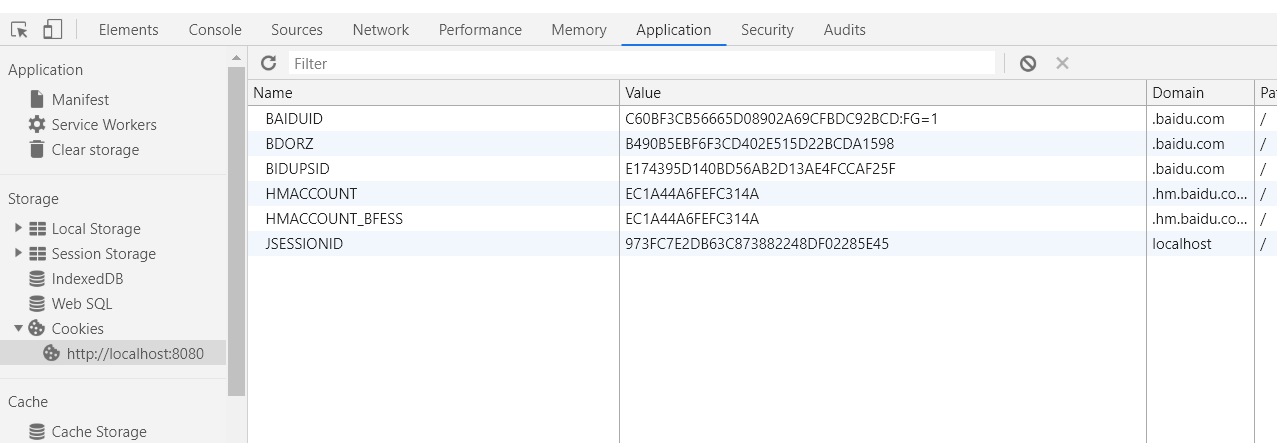This screenshot has height=443, width=1277.
Task: Open the Elements tab
Action: pyautogui.click(x=128, y=30)
